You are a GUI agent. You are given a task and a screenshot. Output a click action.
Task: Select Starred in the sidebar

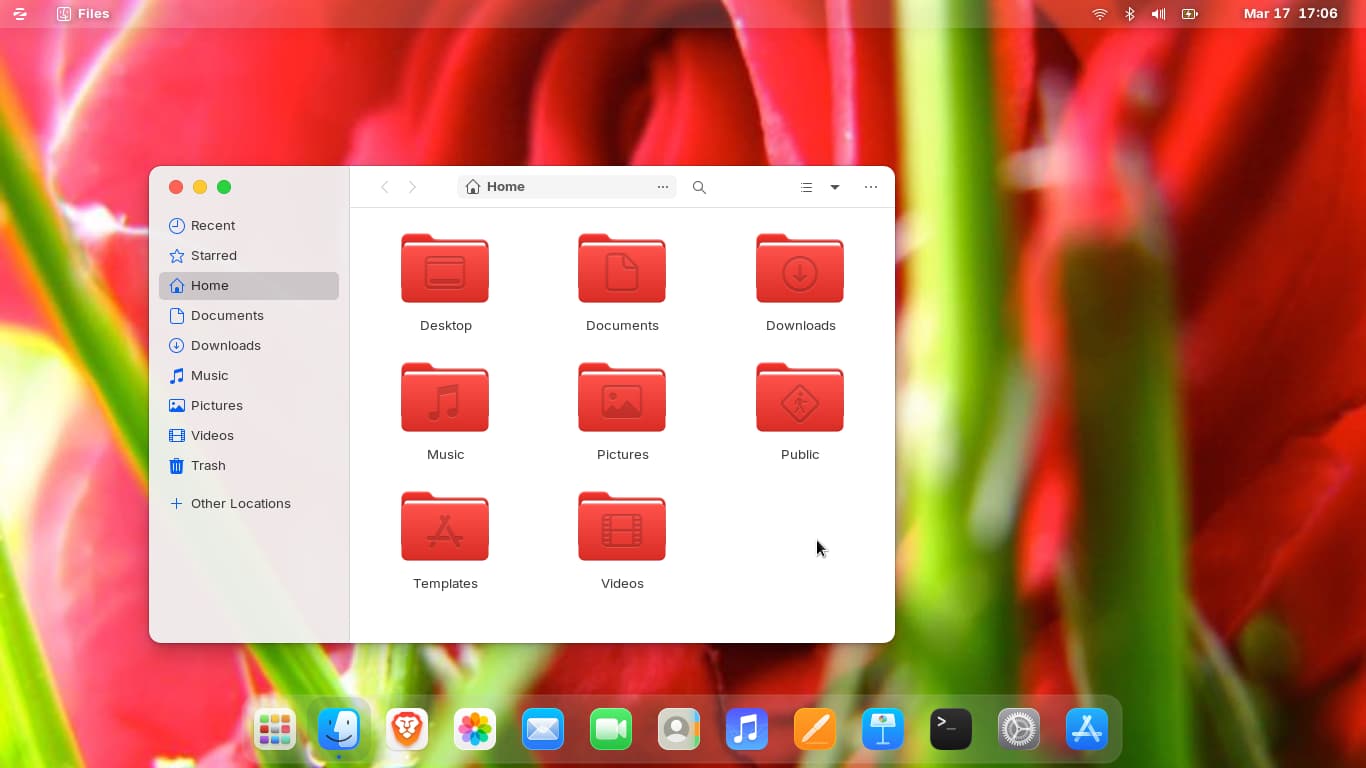213,256
